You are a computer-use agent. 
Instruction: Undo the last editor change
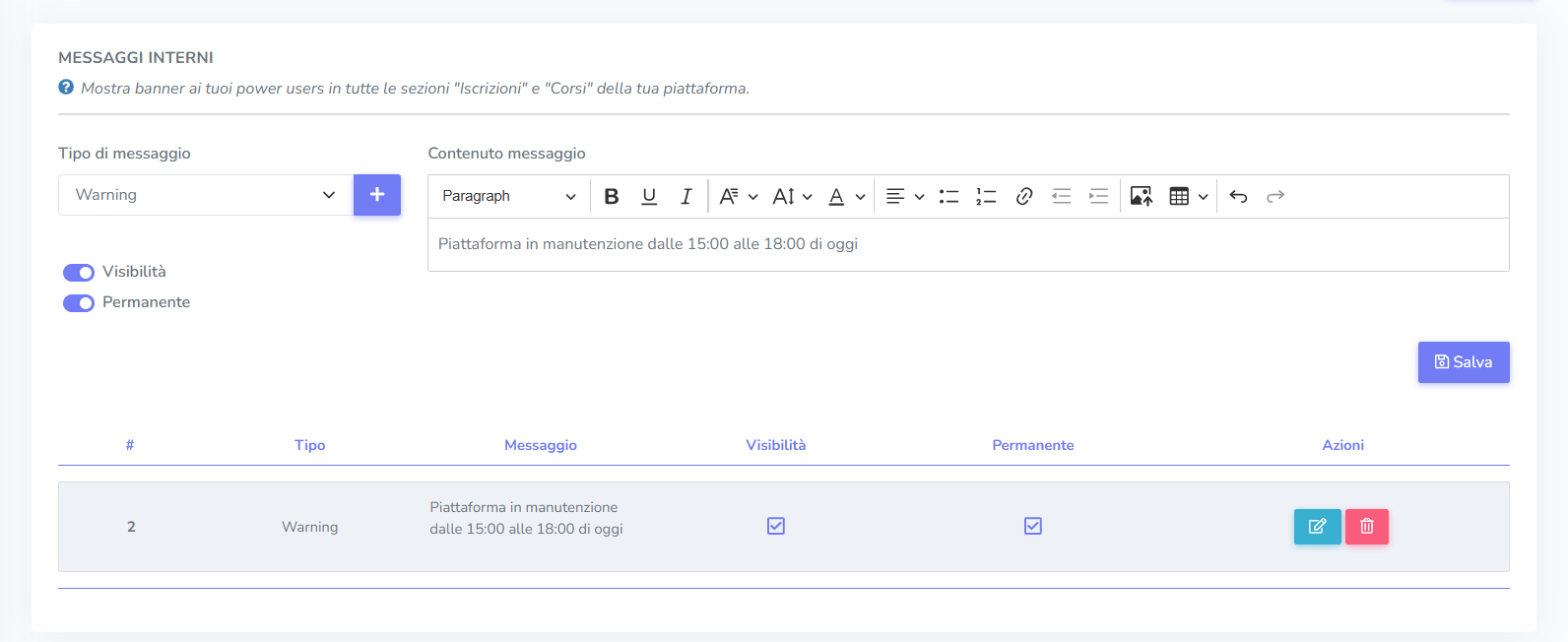[1238, 196]
